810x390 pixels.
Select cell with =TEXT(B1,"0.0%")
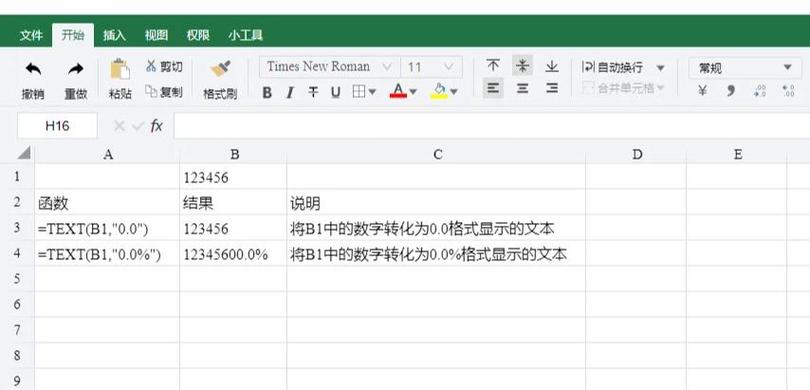[107, 254]
